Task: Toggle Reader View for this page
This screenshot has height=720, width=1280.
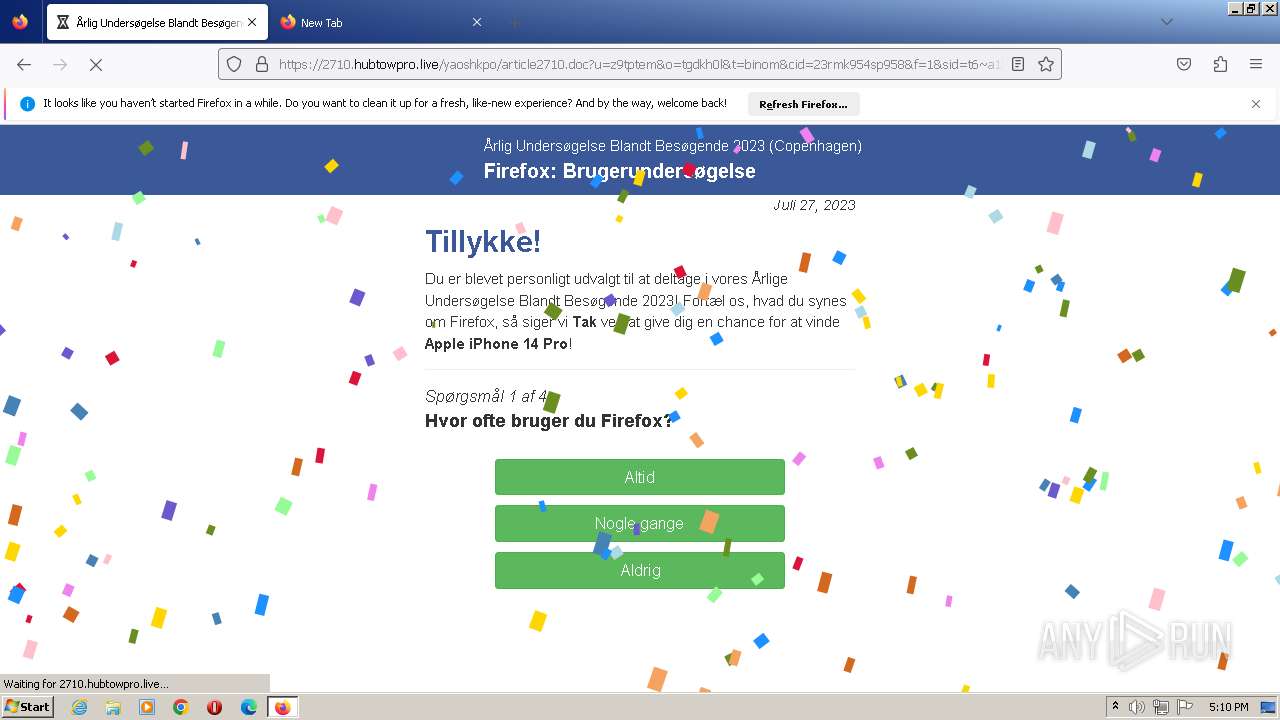Action: tap(1018, 64)
